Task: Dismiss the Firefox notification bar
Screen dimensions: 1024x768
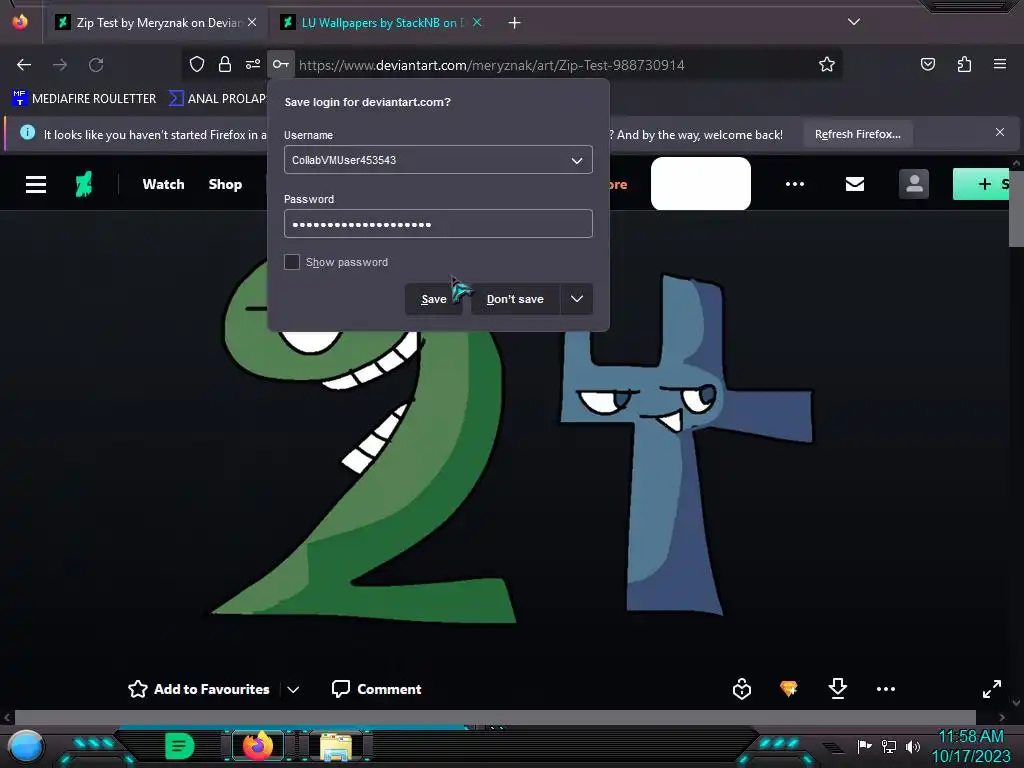Action: pos(1000,133)
